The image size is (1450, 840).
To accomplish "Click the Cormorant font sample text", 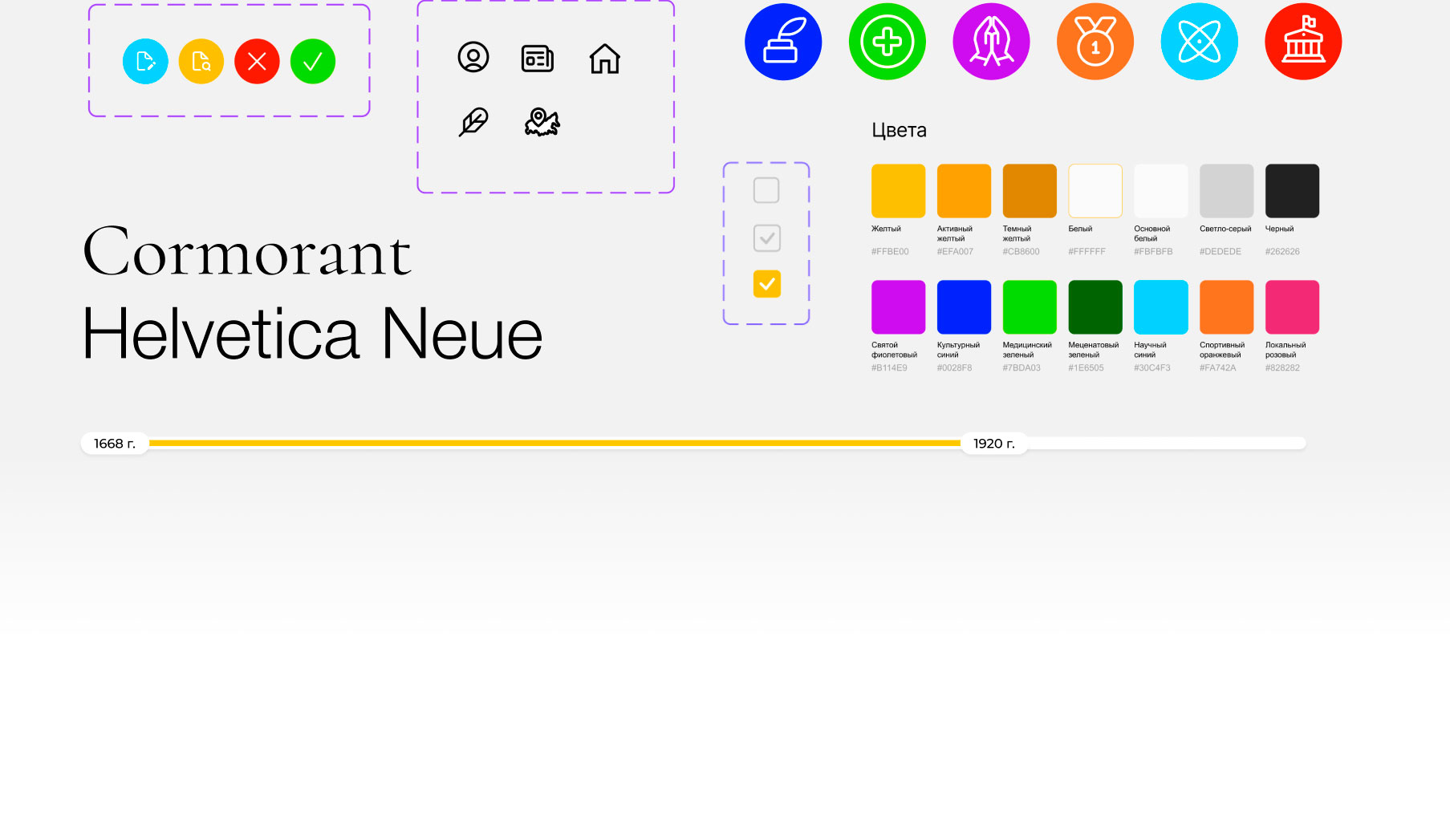I will coord(248,252).
